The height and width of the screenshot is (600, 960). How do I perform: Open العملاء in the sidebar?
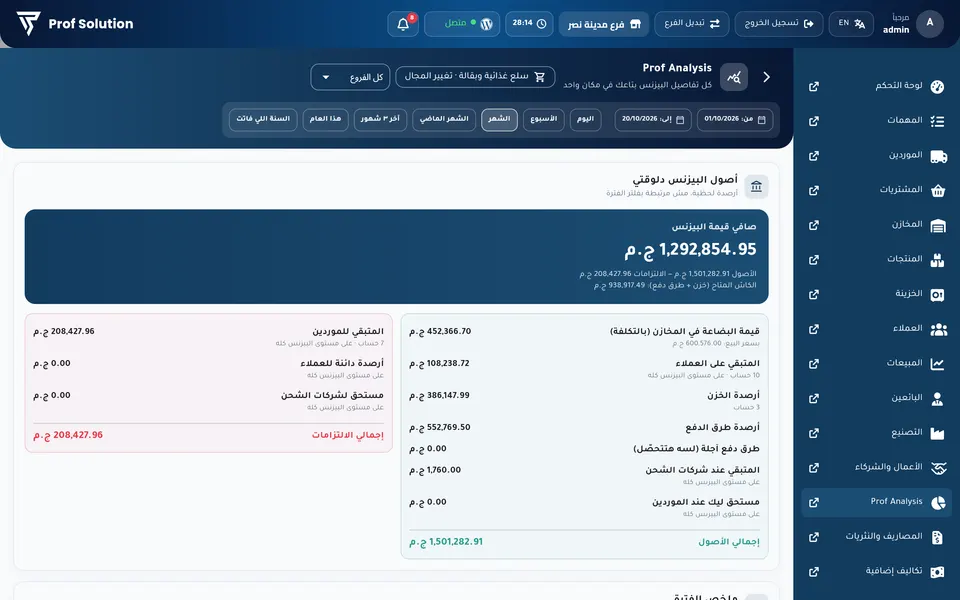click(x=877, y=329)
